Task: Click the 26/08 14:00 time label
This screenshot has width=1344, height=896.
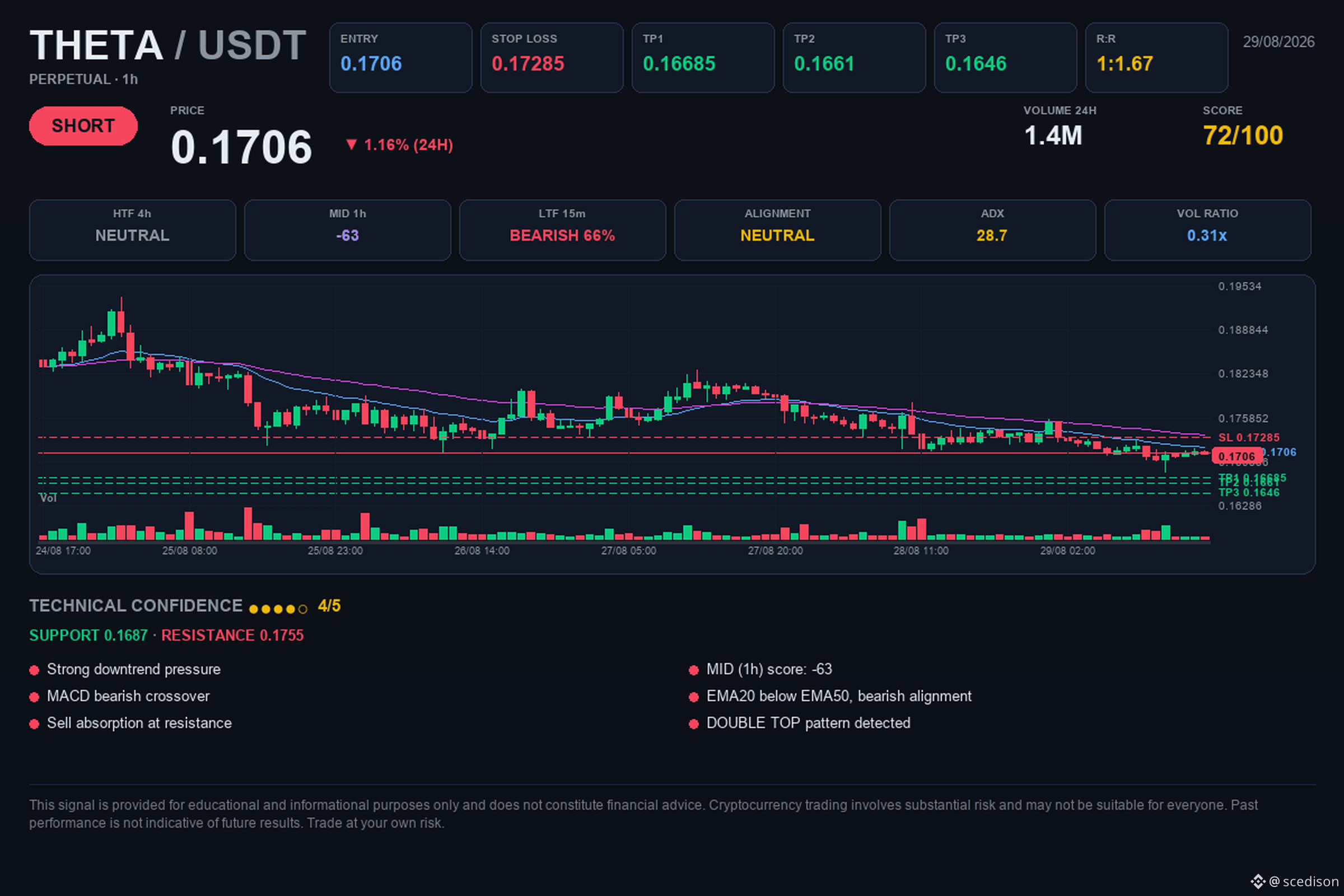Action: coord(482,551)
